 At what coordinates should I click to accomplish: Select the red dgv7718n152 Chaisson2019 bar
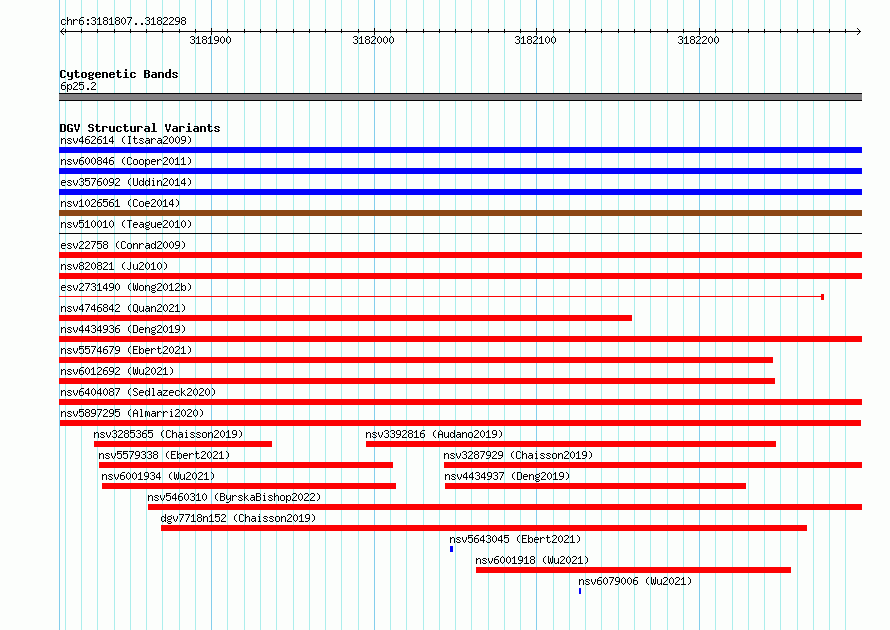pos(484,528)
